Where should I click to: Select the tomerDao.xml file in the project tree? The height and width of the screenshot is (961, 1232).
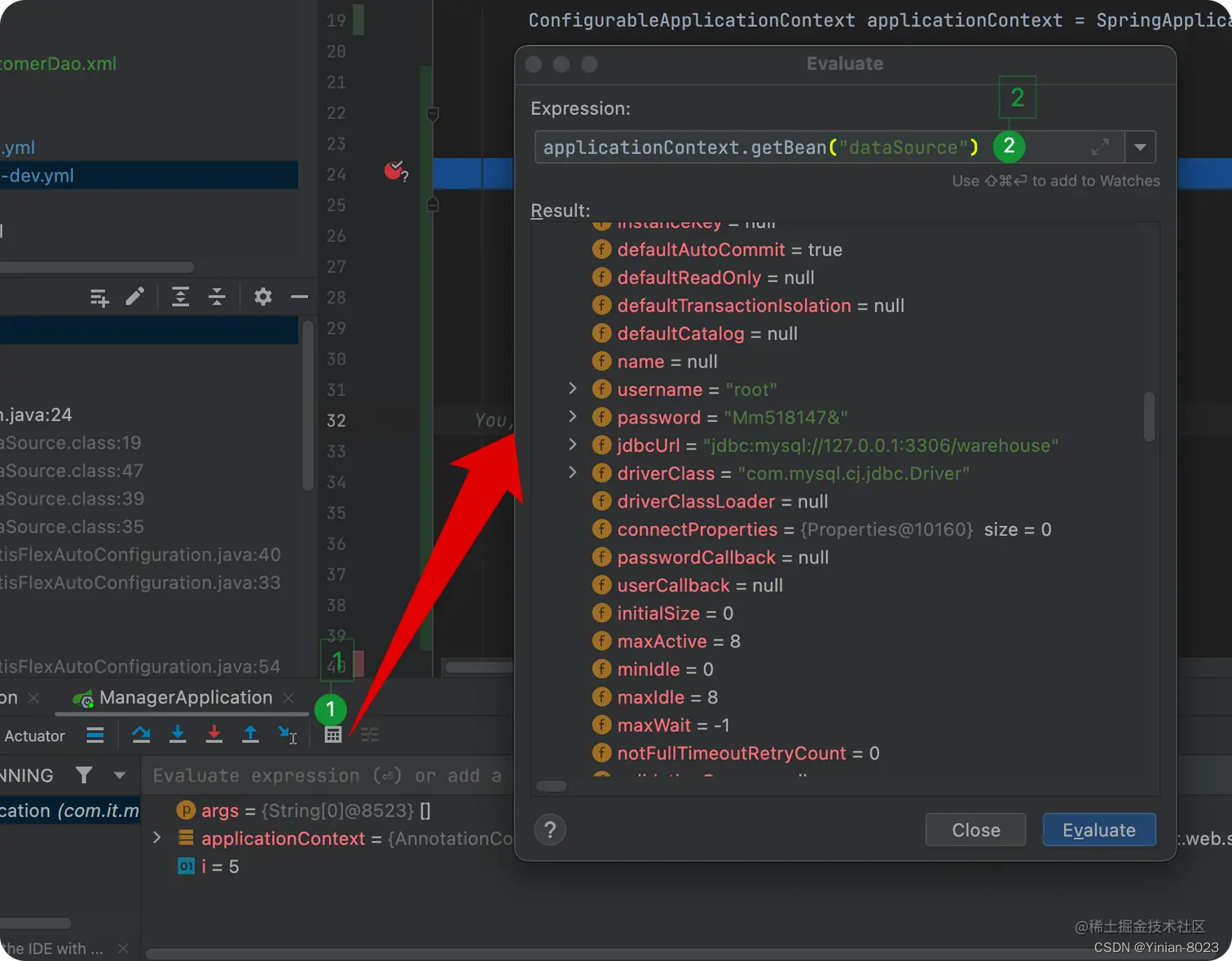(x=58, y=64)
